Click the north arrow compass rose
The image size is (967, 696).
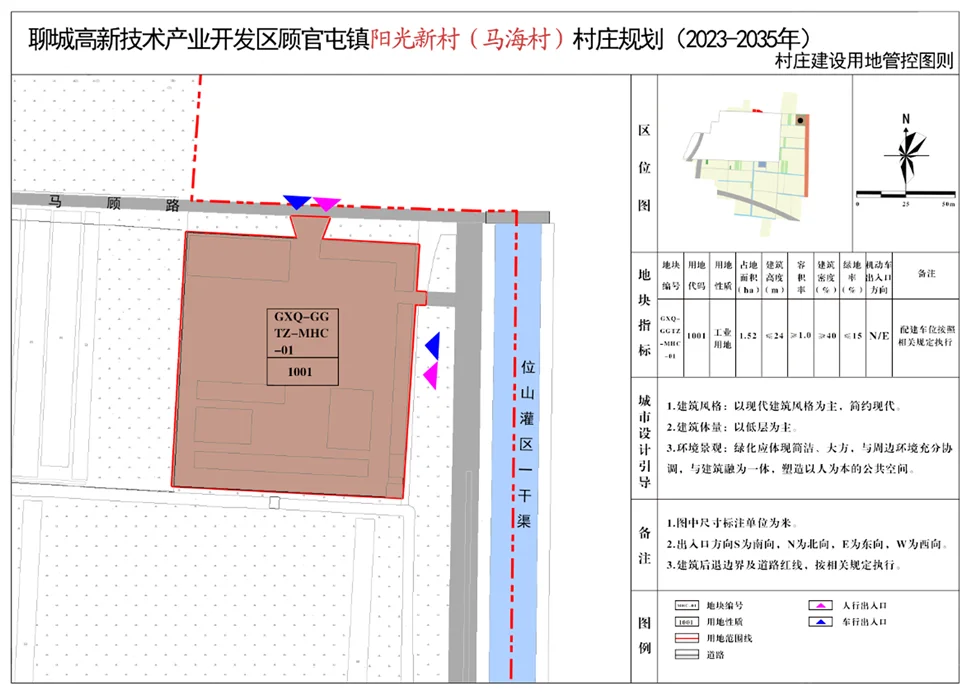(x=905, y=153)
